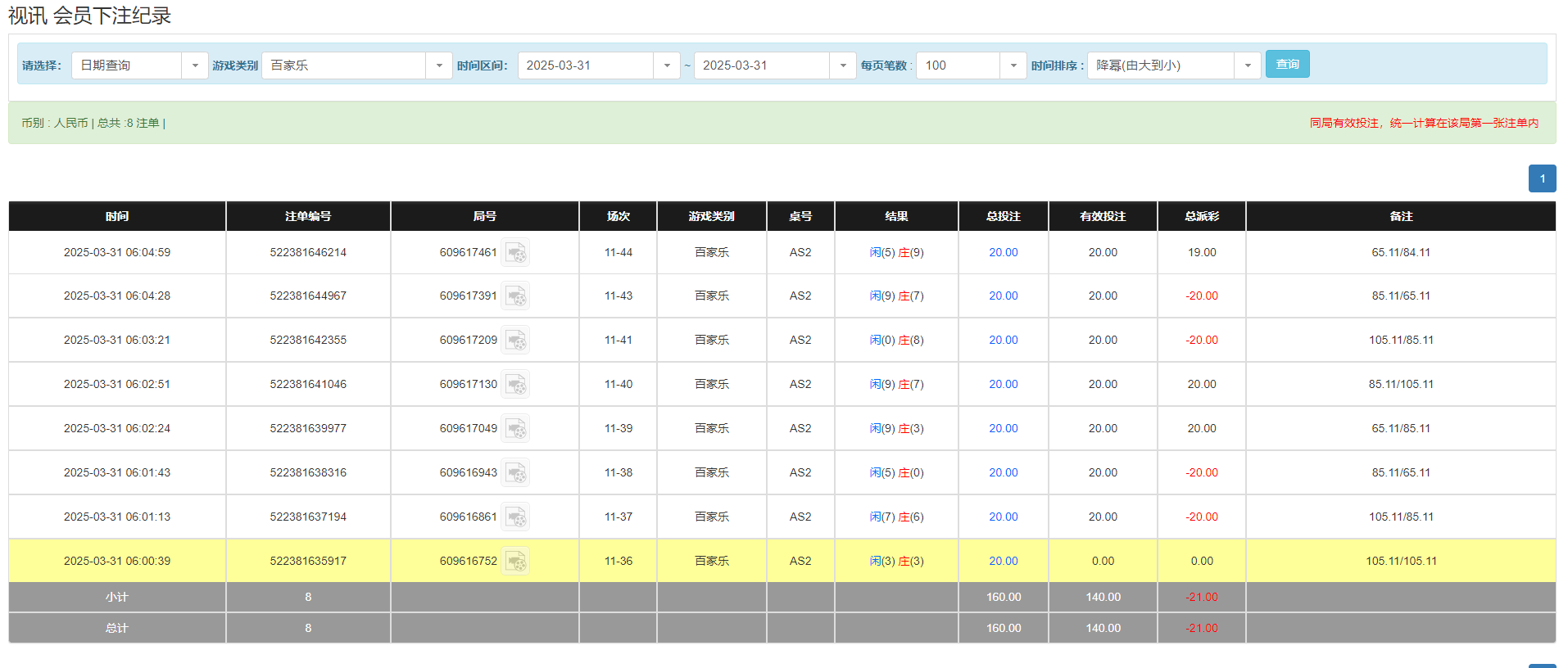Open video replay icon for round 609616861
Viewport: 1568px width, 668px height.
515,517
